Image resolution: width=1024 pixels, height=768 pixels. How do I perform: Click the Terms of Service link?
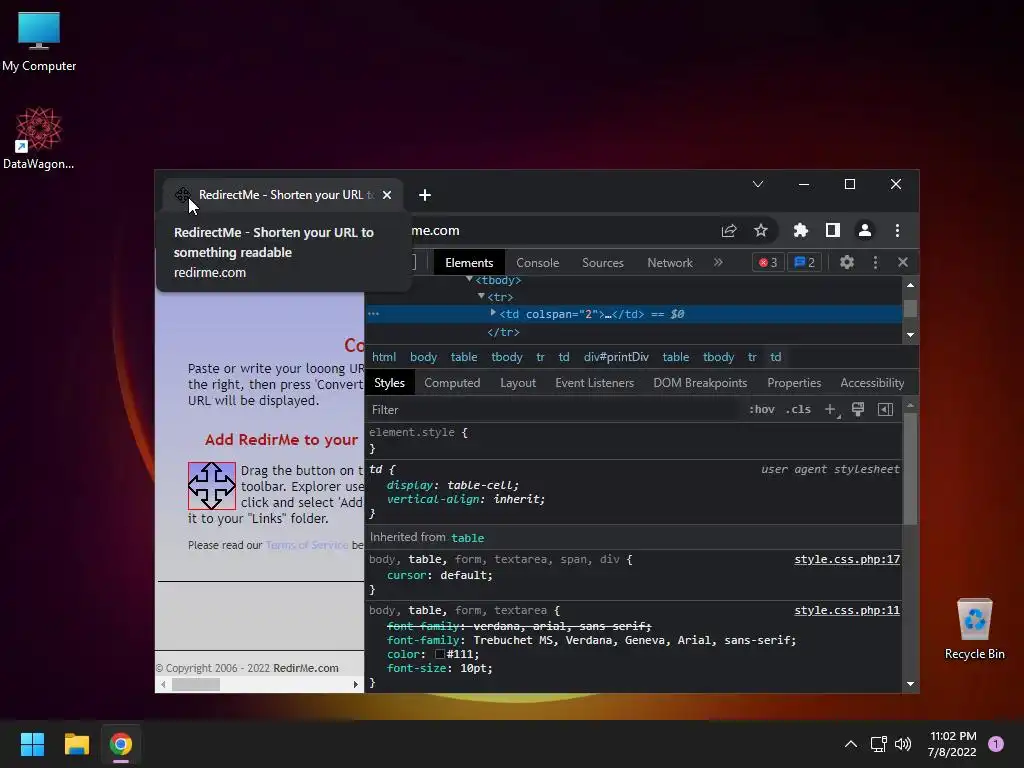pyautogui.click(x=307, y=545)
